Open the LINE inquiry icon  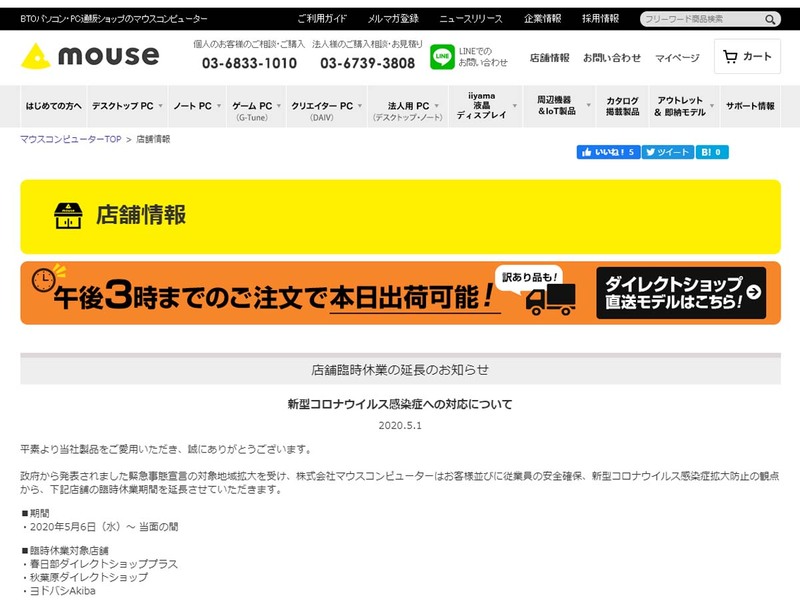pos(442,57)
